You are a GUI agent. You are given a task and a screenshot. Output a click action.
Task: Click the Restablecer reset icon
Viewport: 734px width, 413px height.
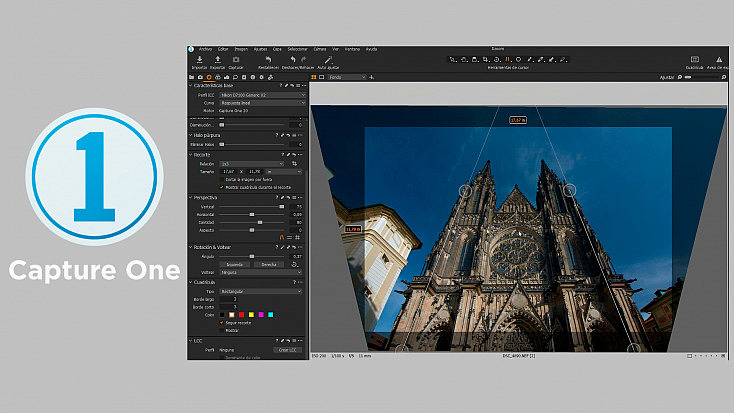point(268,59)
